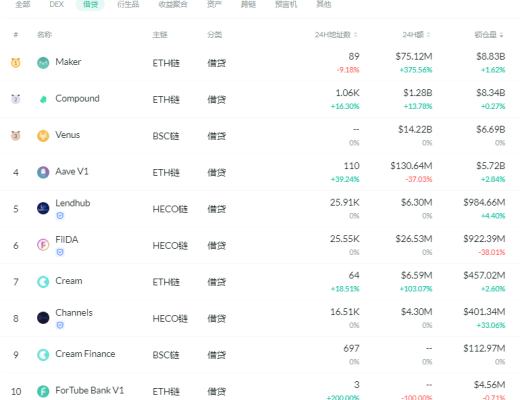Click the Channels logo icon
The image size is (520, 400).
coord(43,318)
